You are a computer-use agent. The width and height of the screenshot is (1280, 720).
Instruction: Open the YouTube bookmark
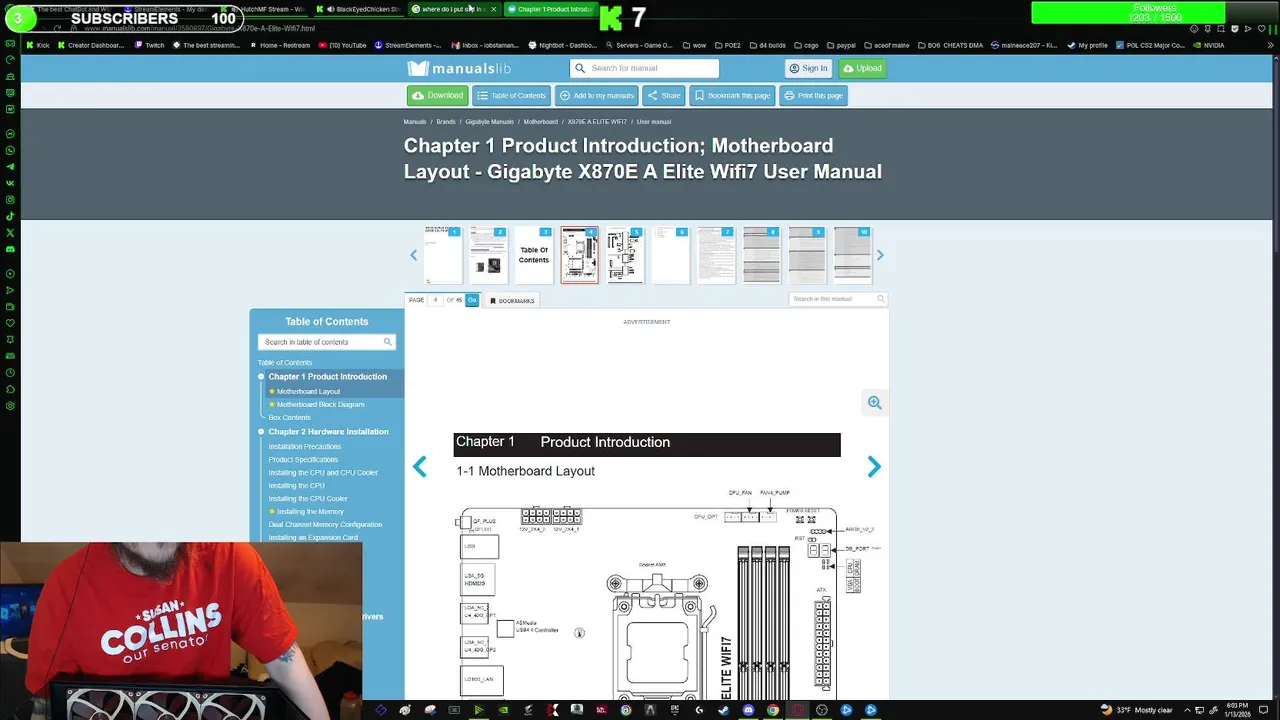[342, 45]
